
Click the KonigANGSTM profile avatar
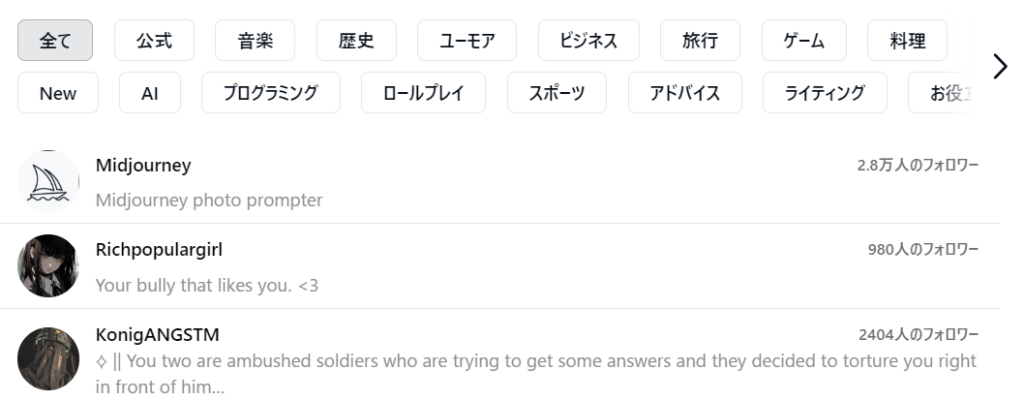pyautogui.click(x=48, y=359)
